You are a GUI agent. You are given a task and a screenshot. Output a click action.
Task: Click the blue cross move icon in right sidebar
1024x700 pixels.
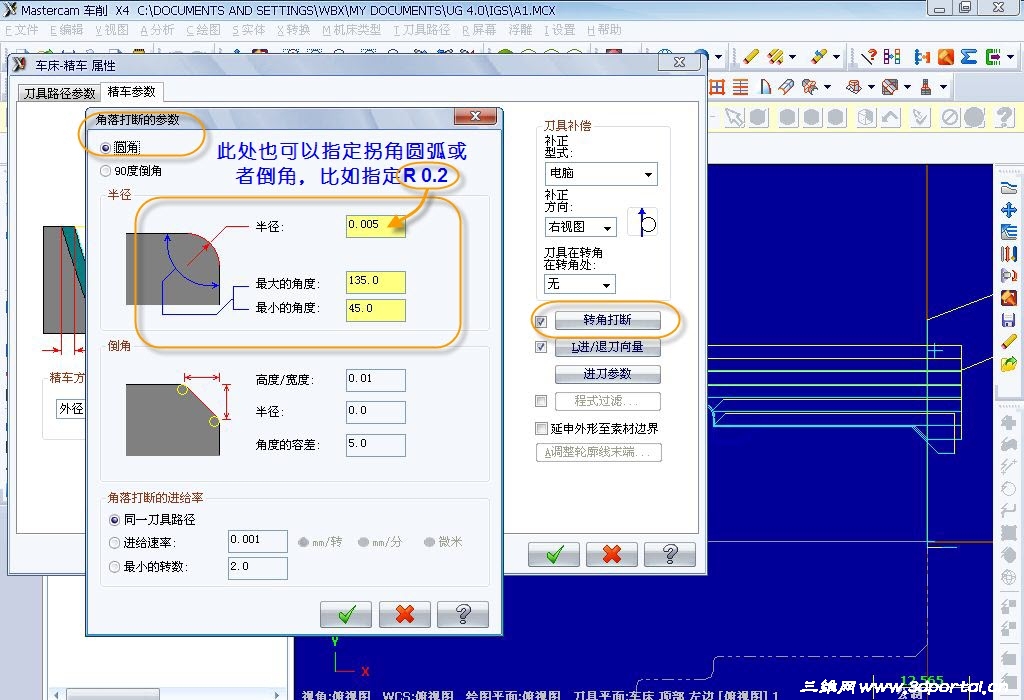pyautogui.click(x=1008, y=210)
